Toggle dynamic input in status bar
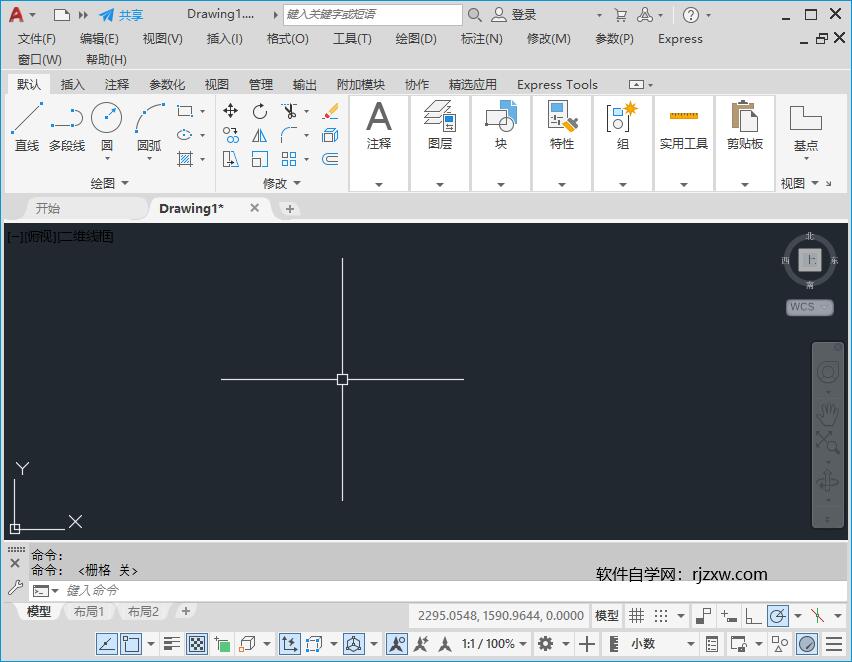The width and height of the screenshot is (852, 662). tap(728, 616)
